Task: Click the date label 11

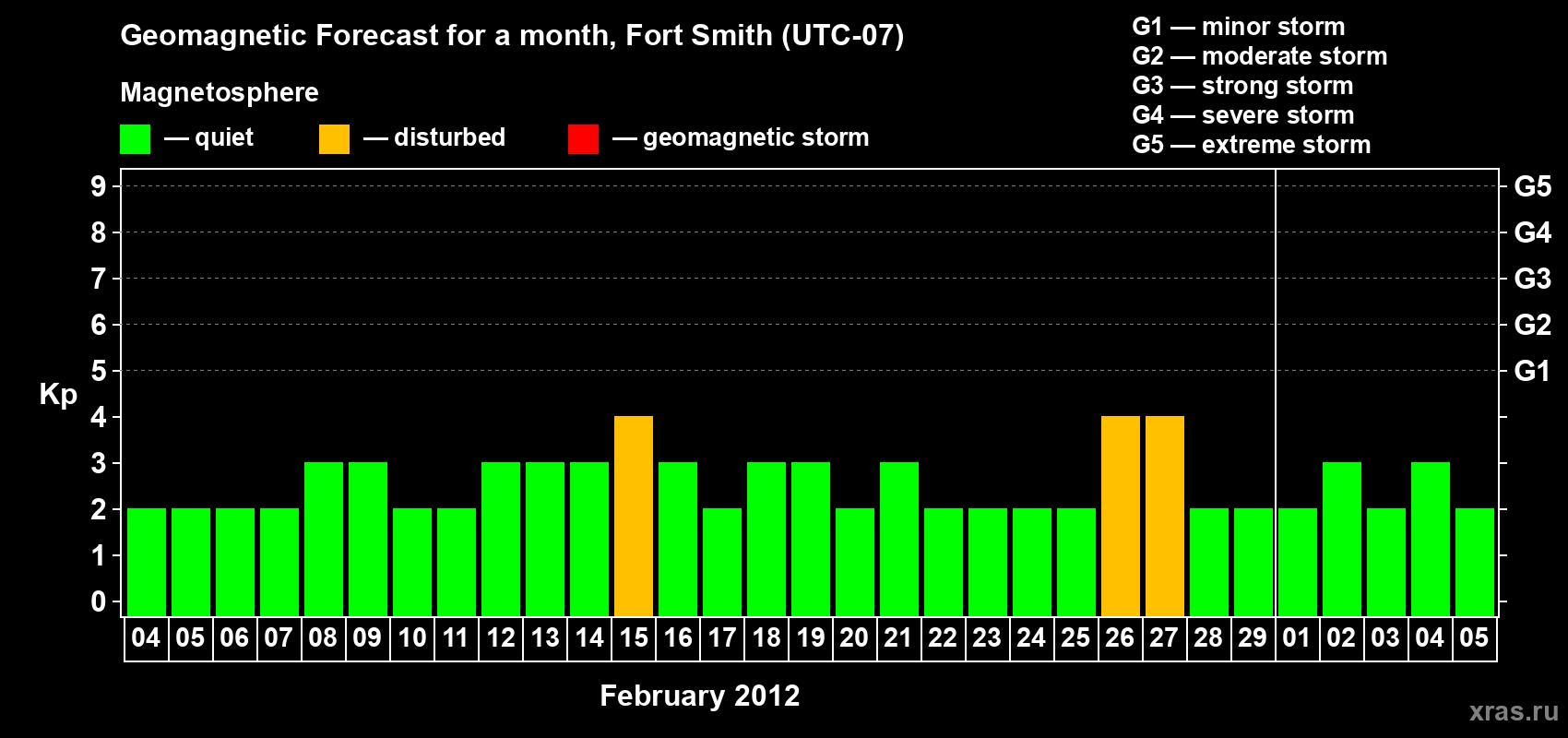Action: [x=457, y=638]
